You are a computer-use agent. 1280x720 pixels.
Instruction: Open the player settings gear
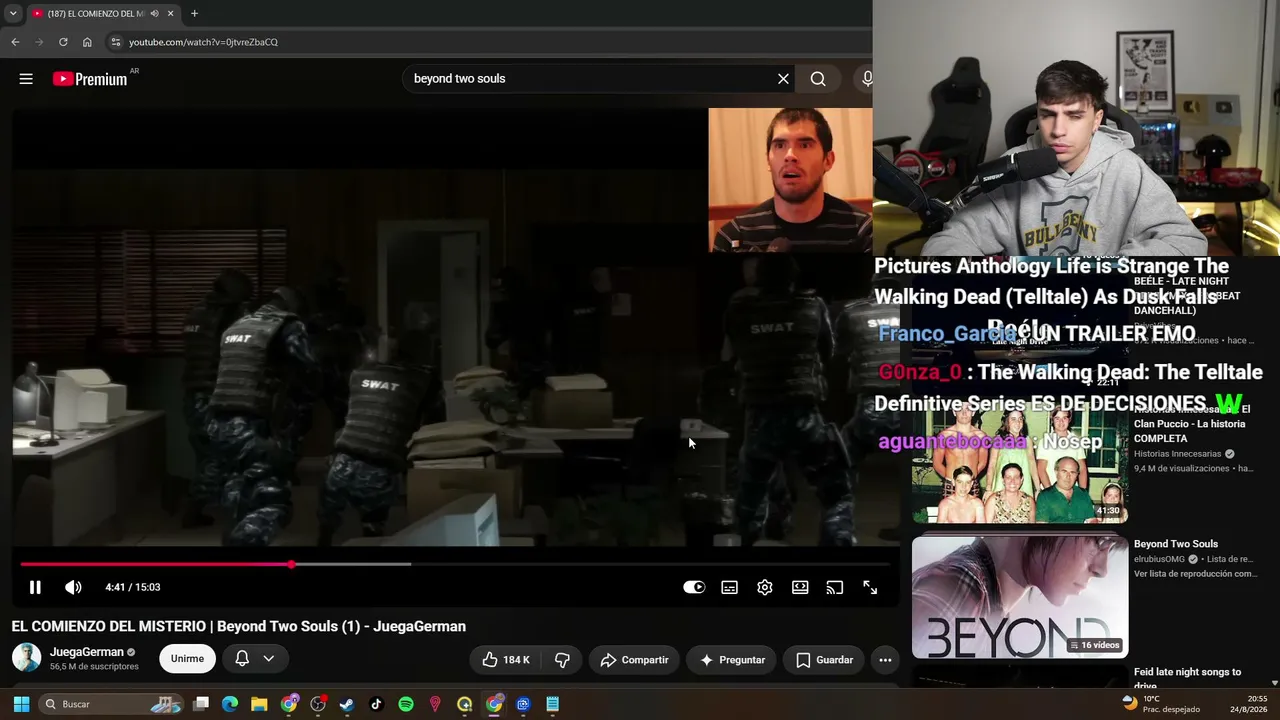[x=765, y=587]
